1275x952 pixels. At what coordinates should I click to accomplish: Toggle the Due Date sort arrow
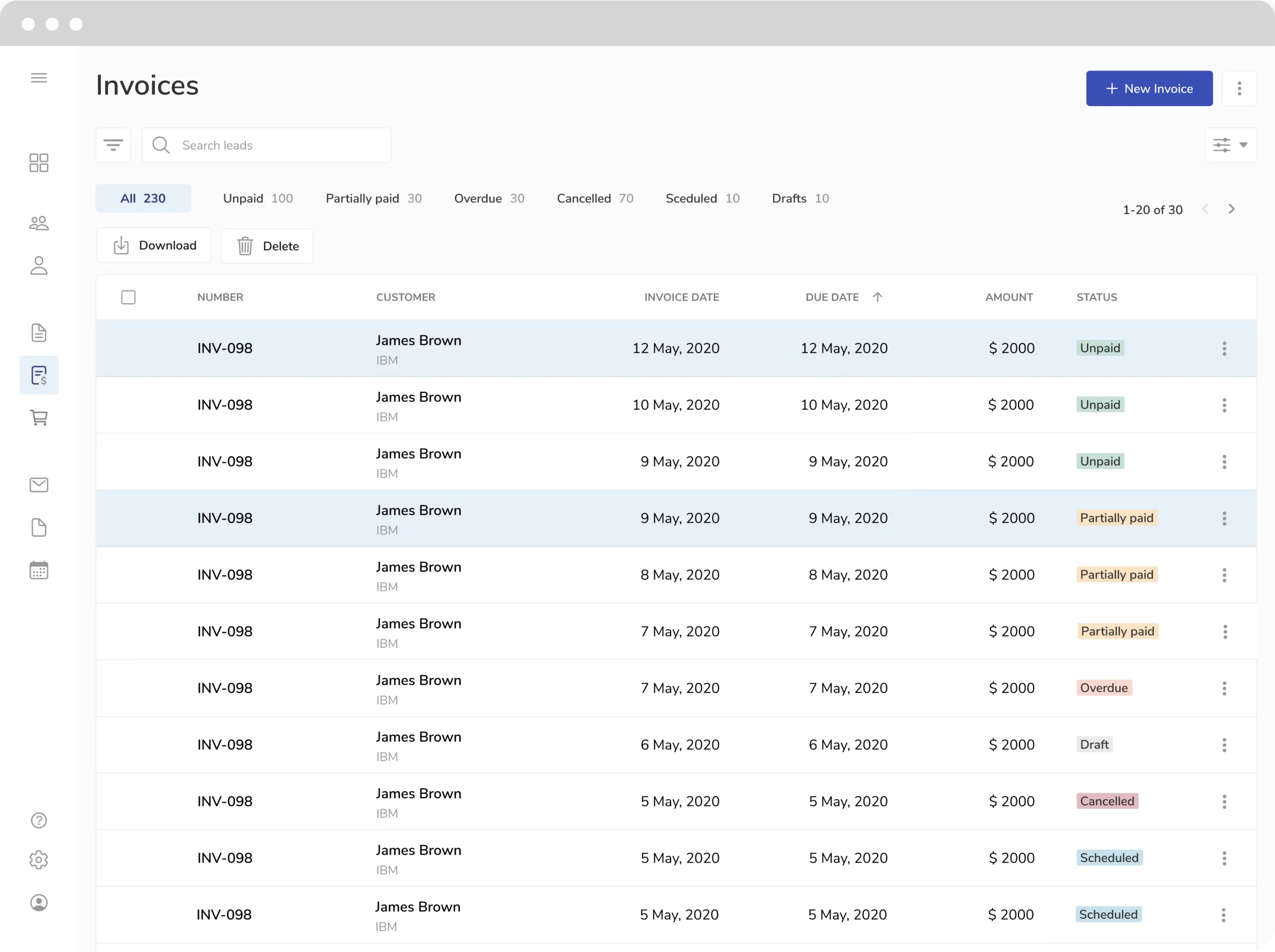tap(878, 297)
